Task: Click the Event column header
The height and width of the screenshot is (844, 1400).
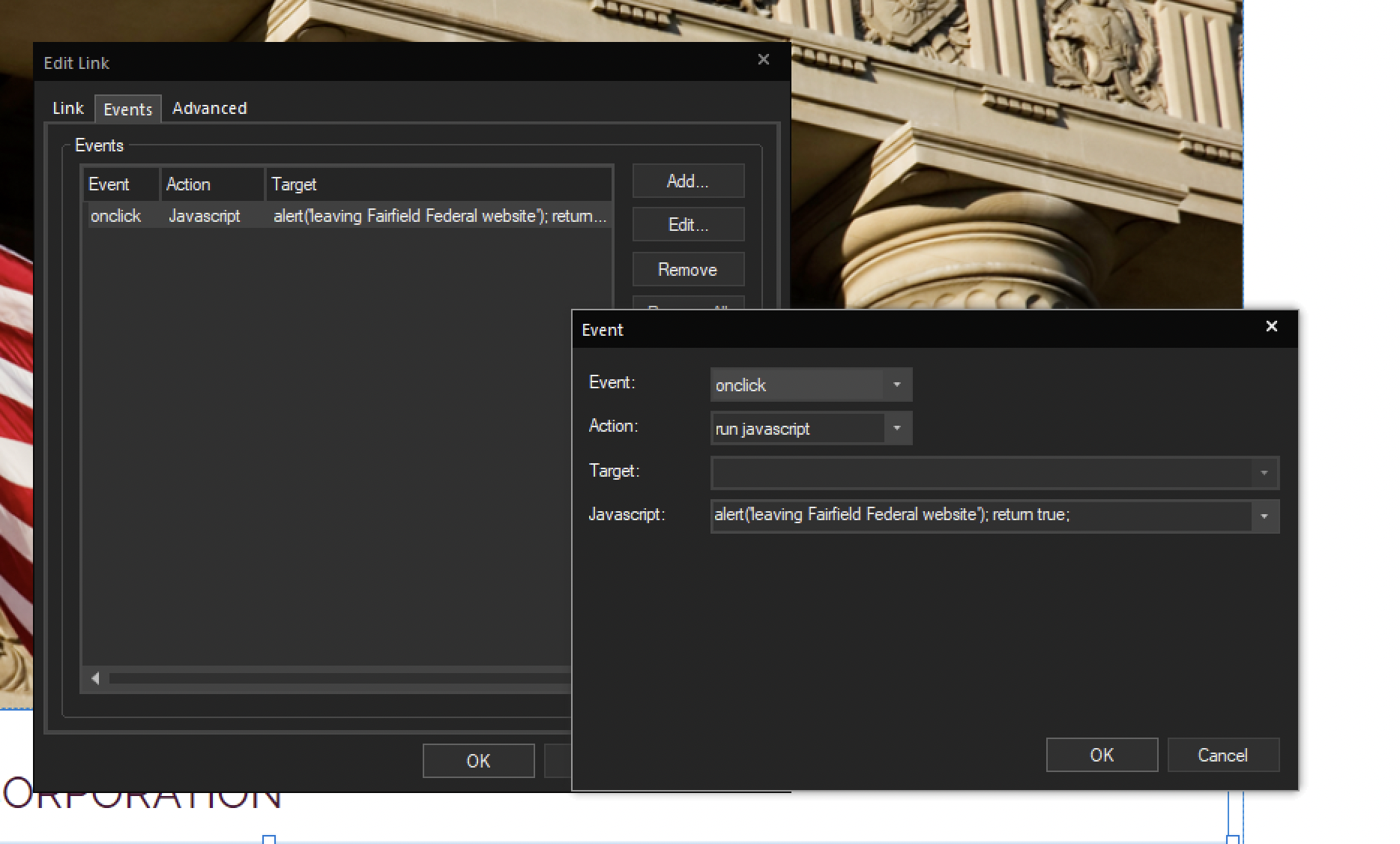Action: pos(121,184)
